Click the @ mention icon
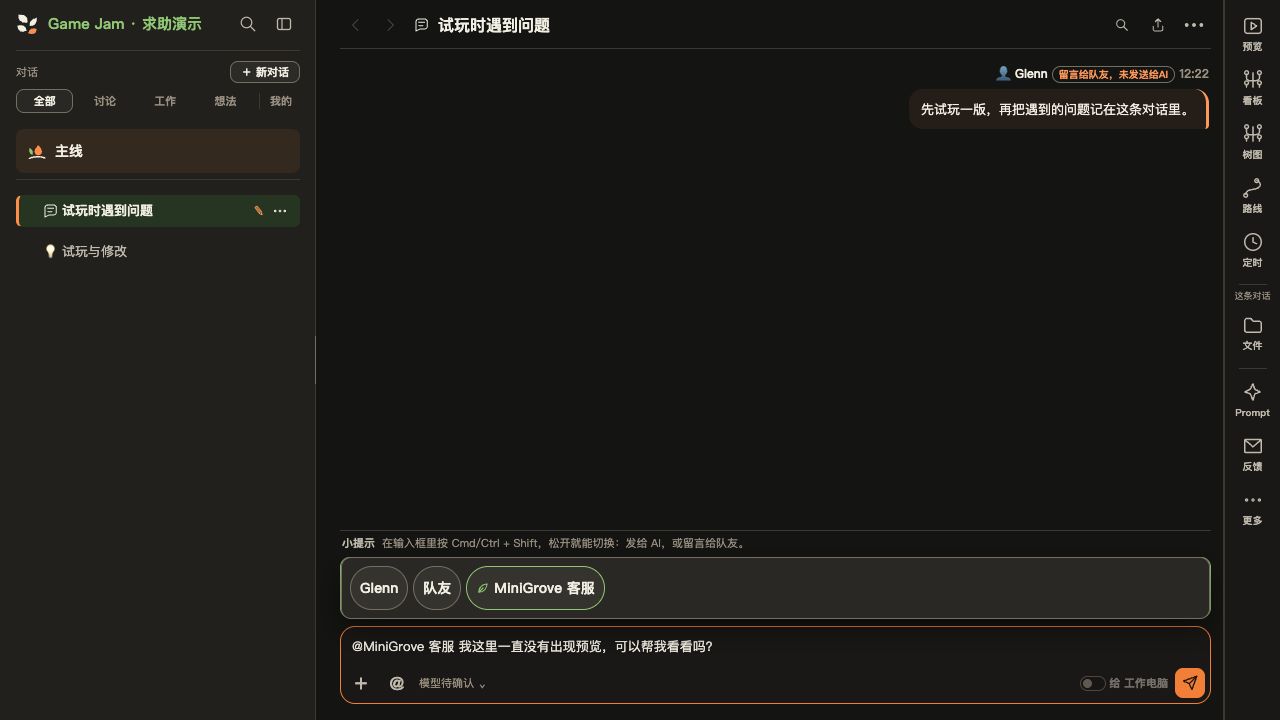The image size is (1280, 720). coord(397,683)
